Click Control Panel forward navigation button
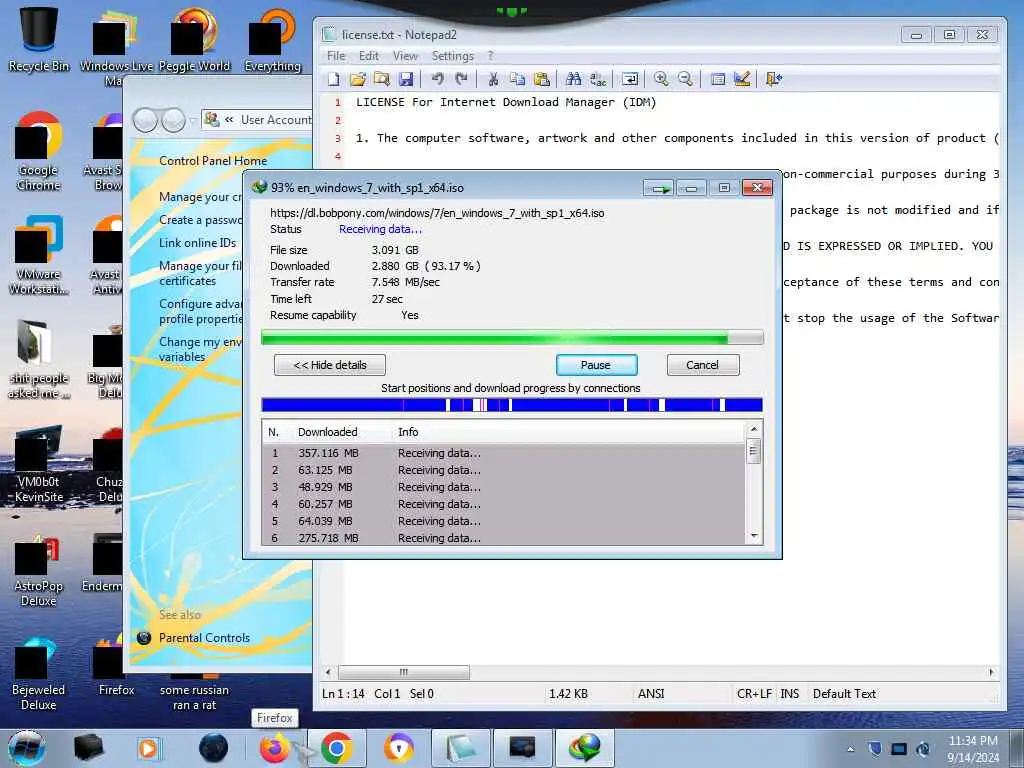 (x=173, y=120)
